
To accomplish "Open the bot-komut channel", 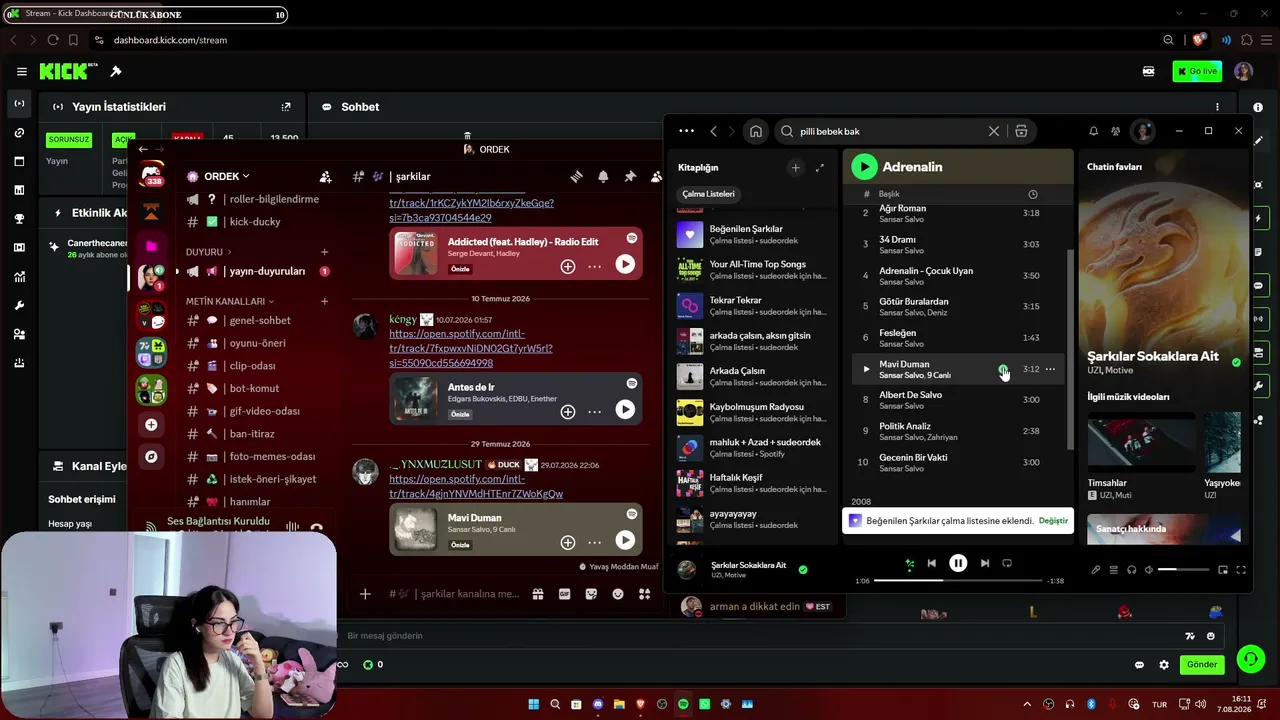I will pos(257,388).
